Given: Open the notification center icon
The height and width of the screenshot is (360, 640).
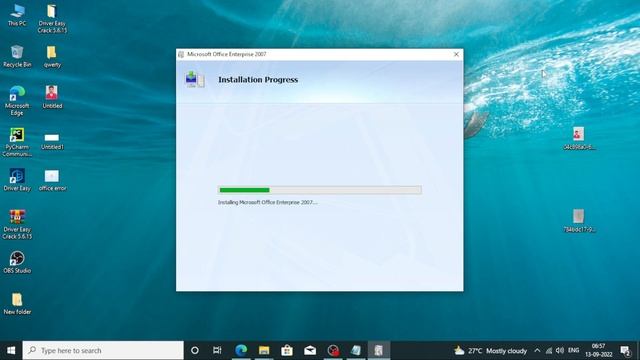Looking at the screenshot, I should pyautogui.click(x=625, y=351).
